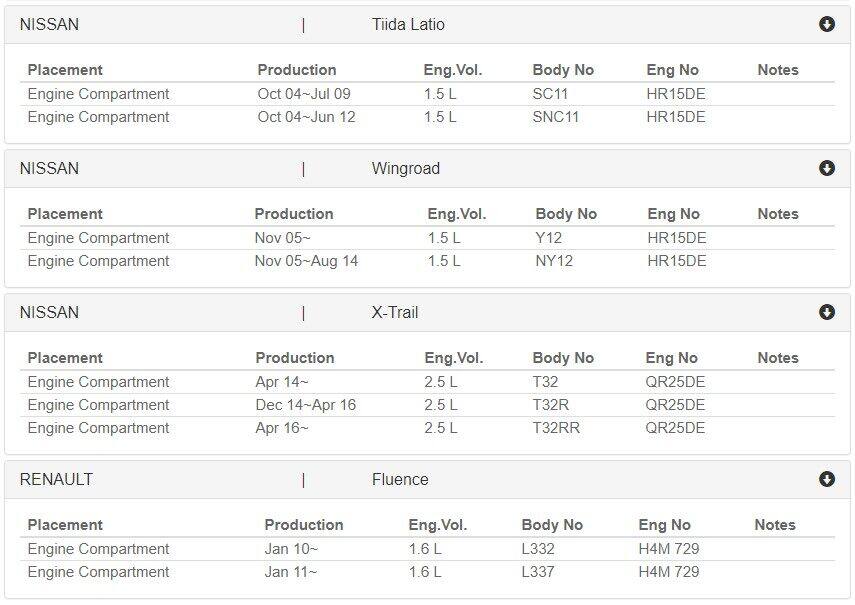The width and height of the screenshot is (855, 605).
Task: Select the Fluence L337 row
Action: coord(427,572)
